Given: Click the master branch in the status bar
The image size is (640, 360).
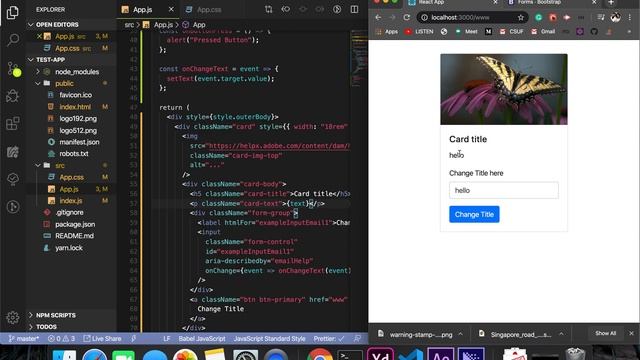Looking at the screenshot, I should point(24,338).
